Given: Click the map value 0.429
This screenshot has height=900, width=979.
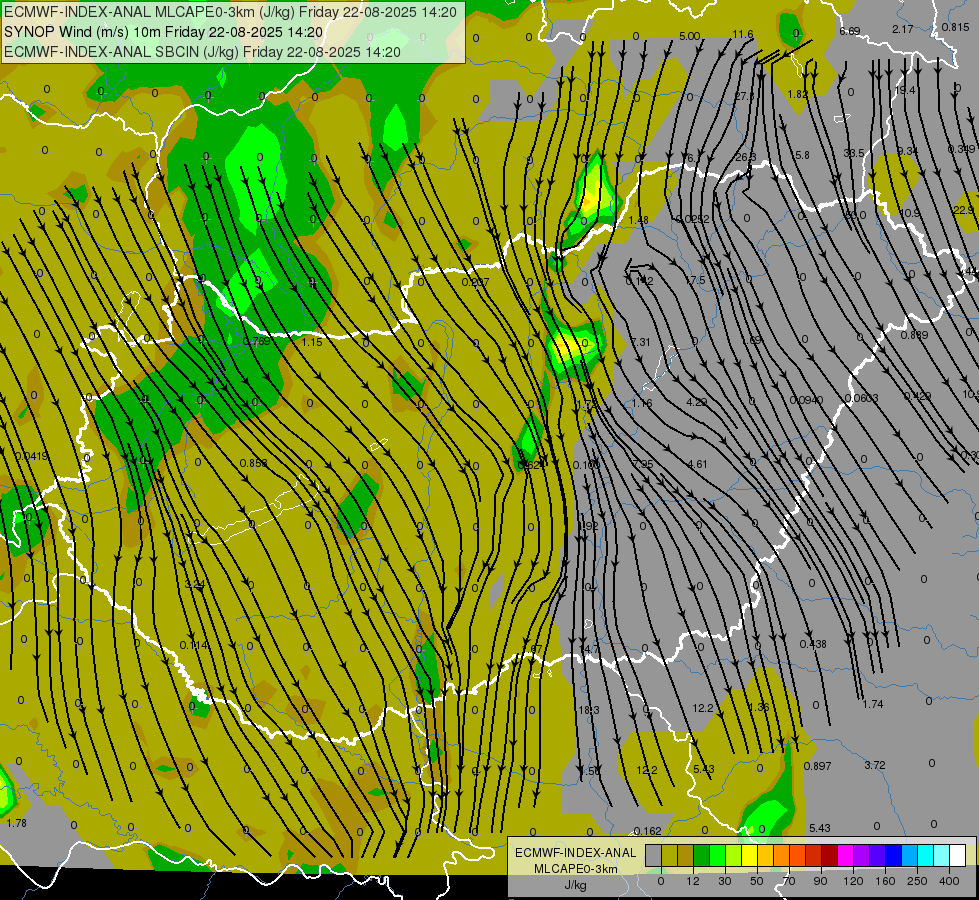Looking at the screenshot, I should click(x=917, y=396).
